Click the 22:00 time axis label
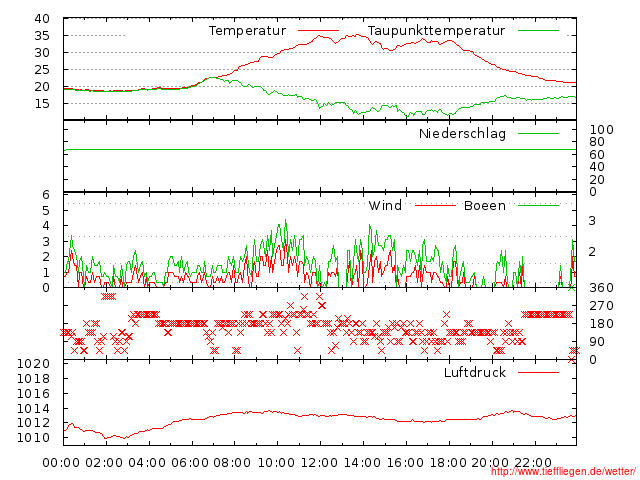Viewport: 640px width, 480px height. tap(533, 463)
